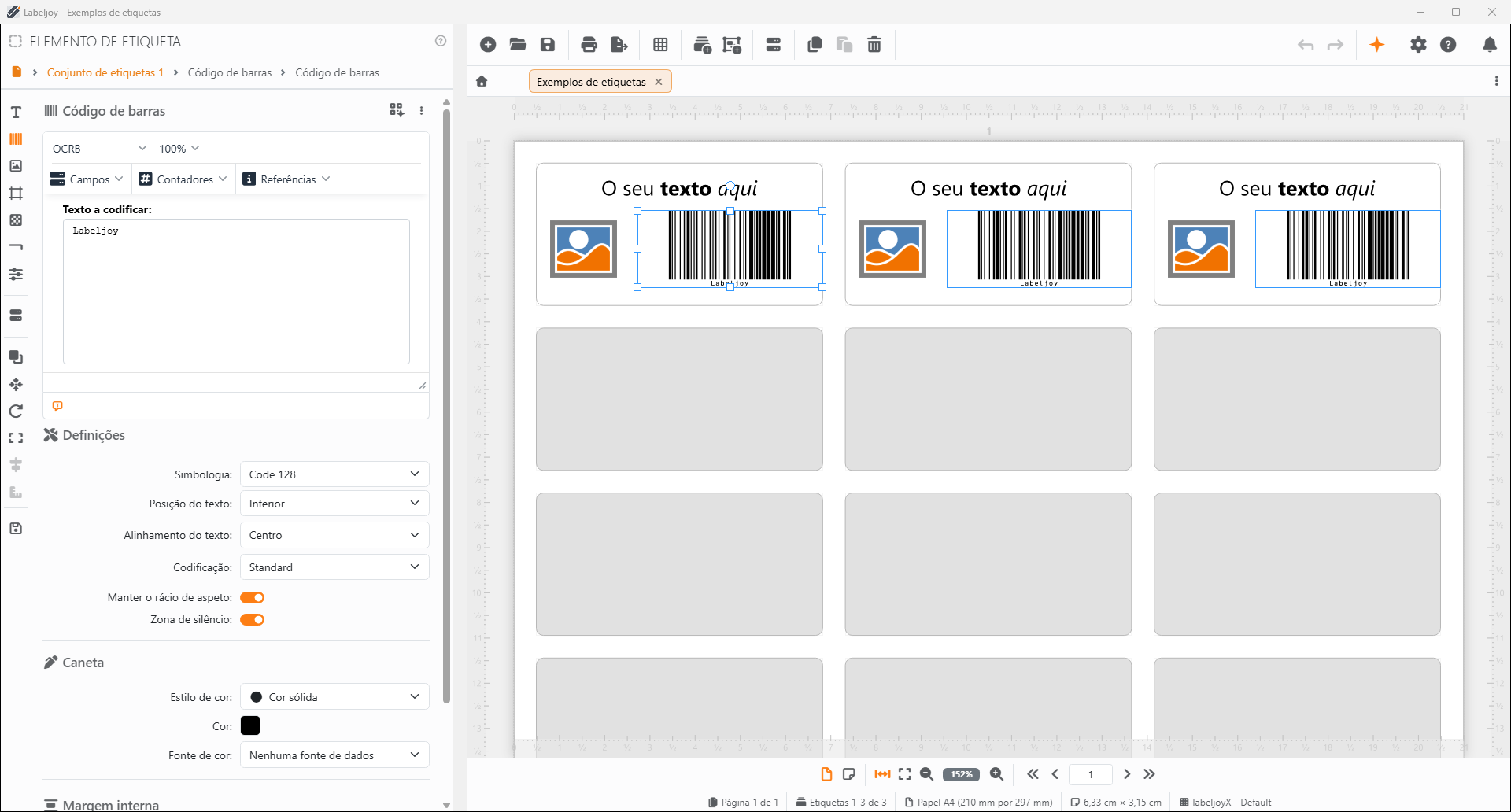Toggle Manter o rácio de aspeto switch
Image resolution: width=1511 pixels, height=812 pixels.
[x=252, y=597]
